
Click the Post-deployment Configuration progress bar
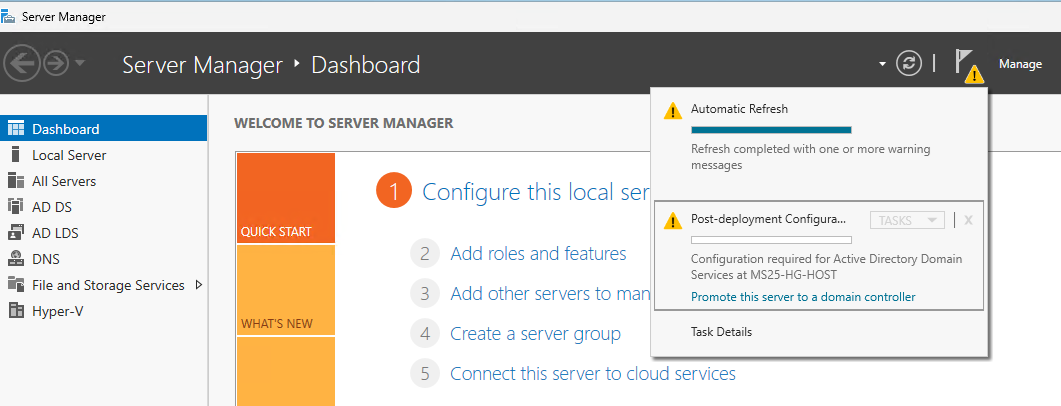coord(771,240)
